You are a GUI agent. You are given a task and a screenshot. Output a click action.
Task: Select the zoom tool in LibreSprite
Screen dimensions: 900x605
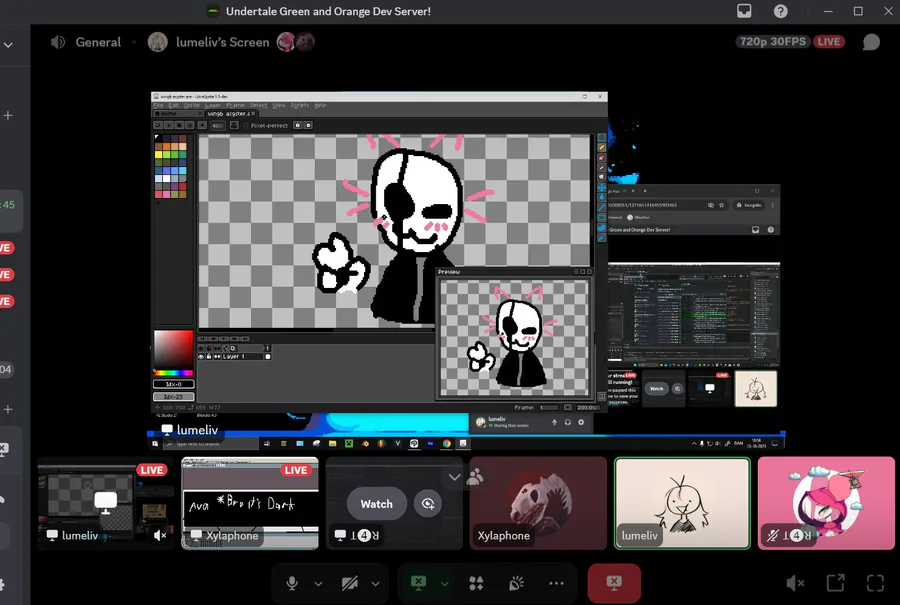[602, 177]
